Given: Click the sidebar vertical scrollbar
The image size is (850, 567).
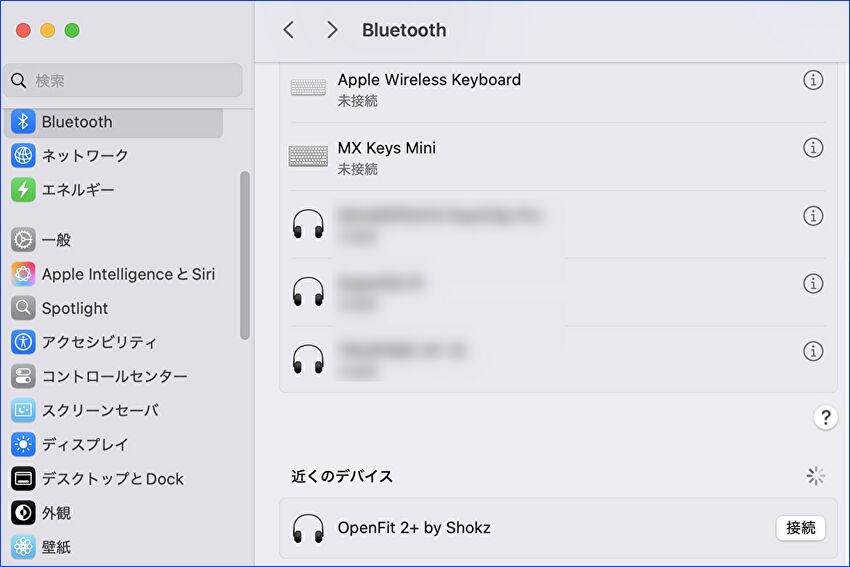Looking at the screenshot, I should click(244, 255).
